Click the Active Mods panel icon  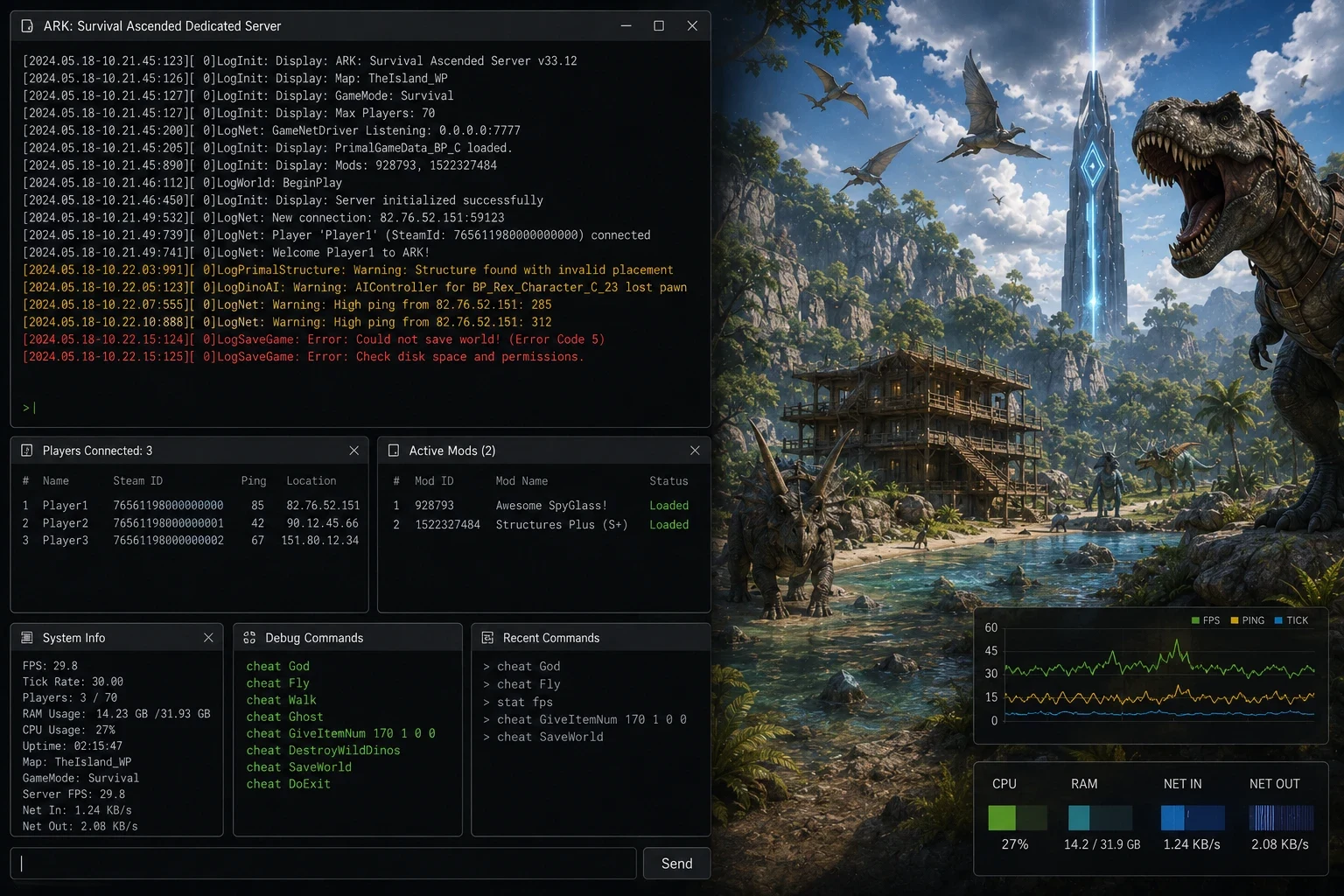tap(394, 451)
